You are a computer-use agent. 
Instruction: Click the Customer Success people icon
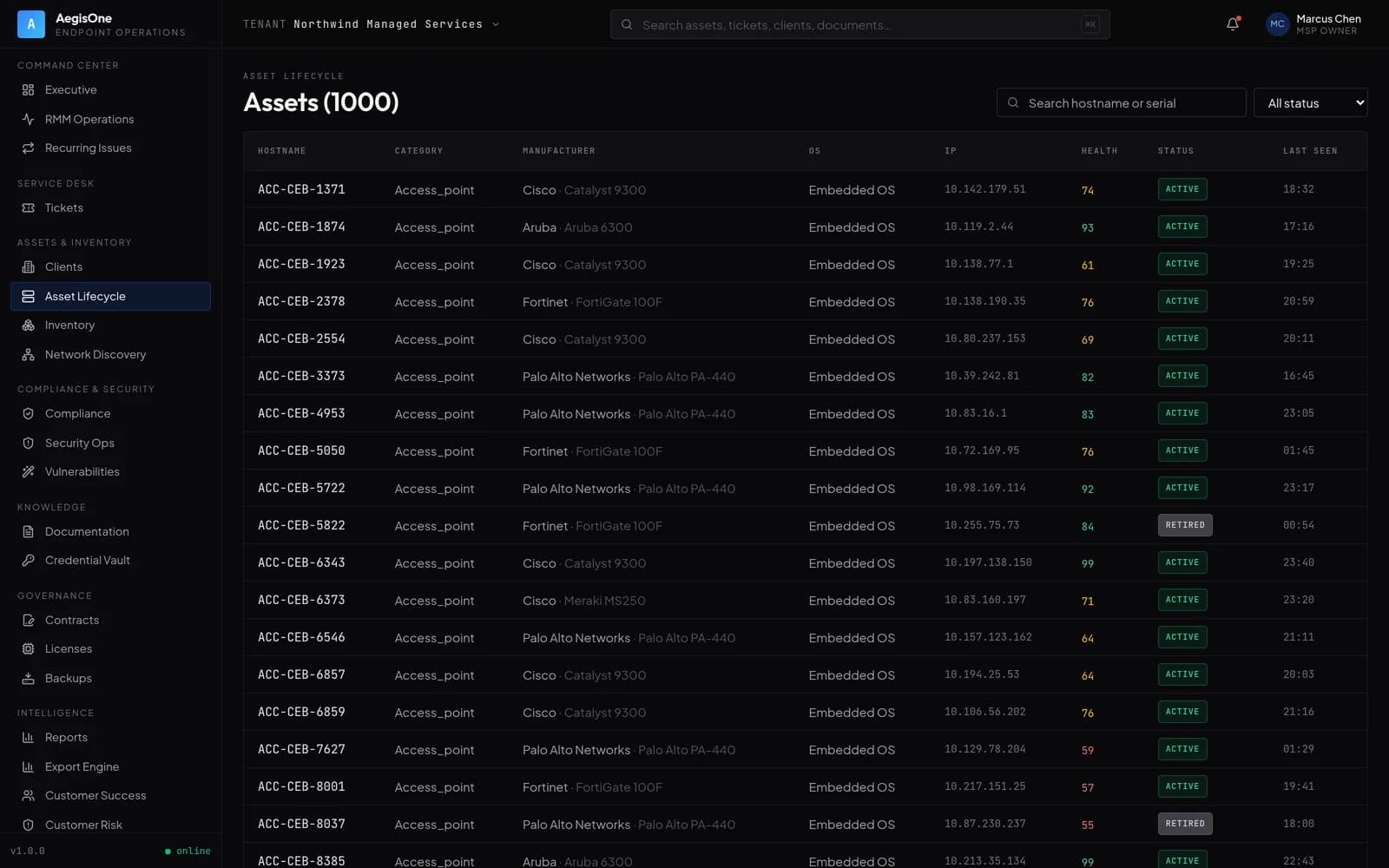pyautogui.click(x=28, y=796)
